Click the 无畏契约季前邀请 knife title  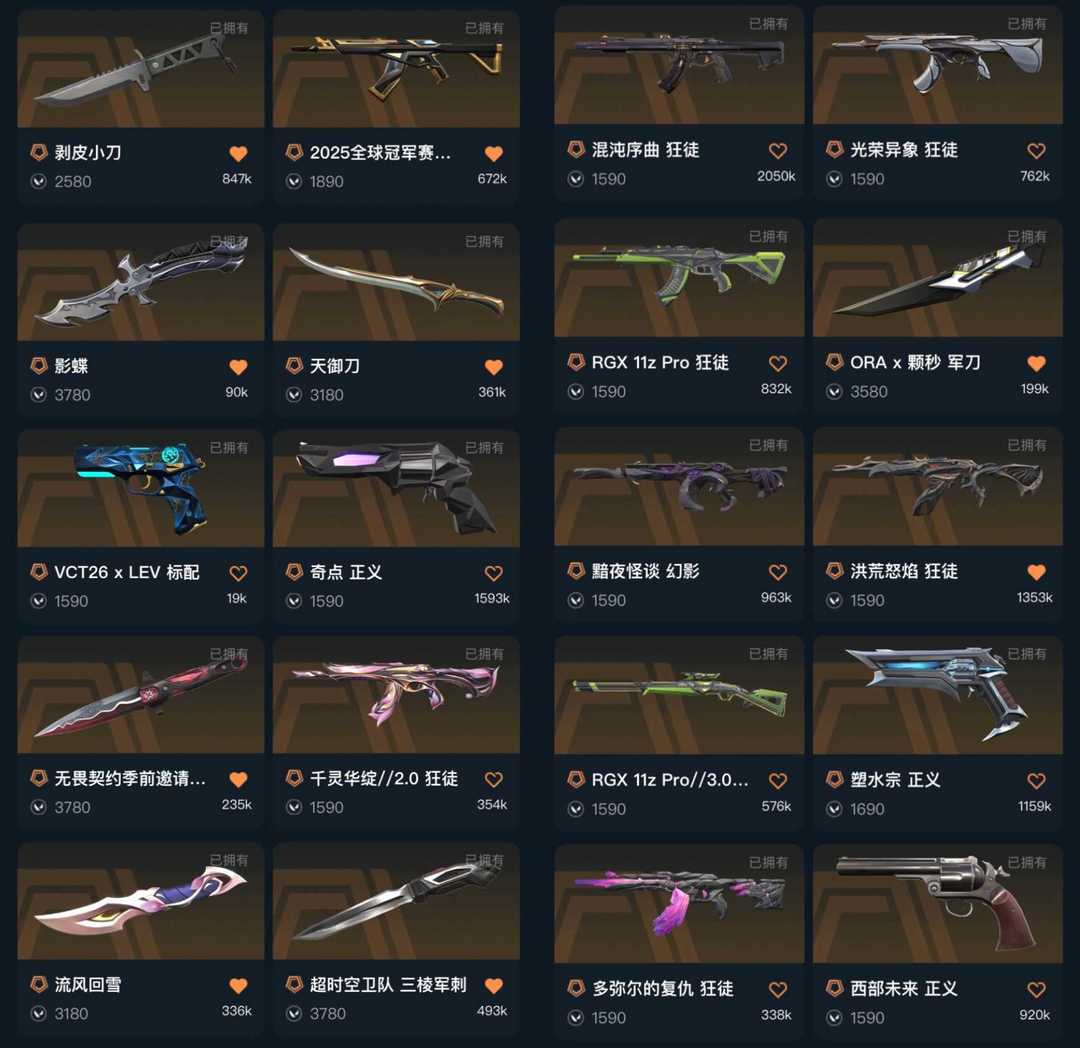pyautogui.click(x=129, y=779)
